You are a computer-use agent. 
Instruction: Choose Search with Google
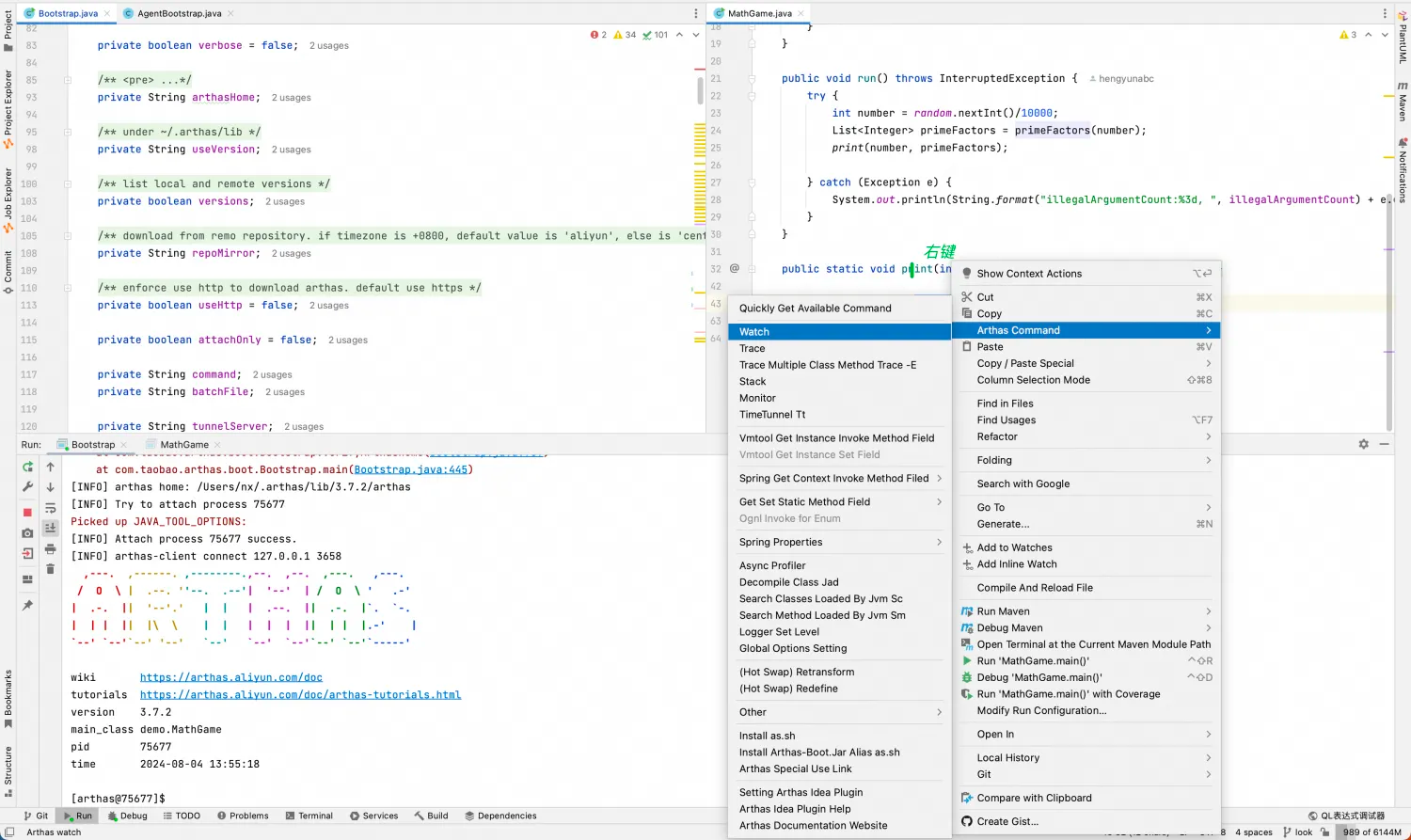1086,483
